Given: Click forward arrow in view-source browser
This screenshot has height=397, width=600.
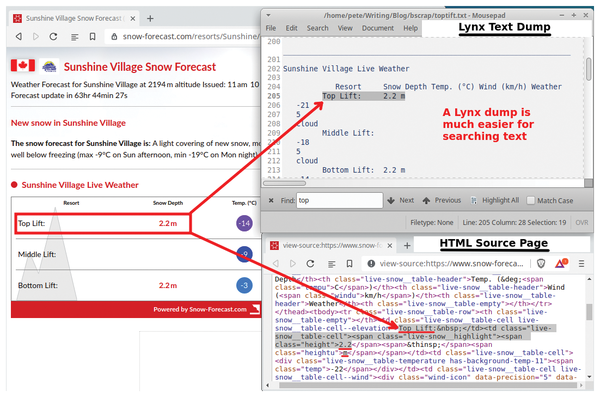Looking at the screenshot, I should click(293, 264).
